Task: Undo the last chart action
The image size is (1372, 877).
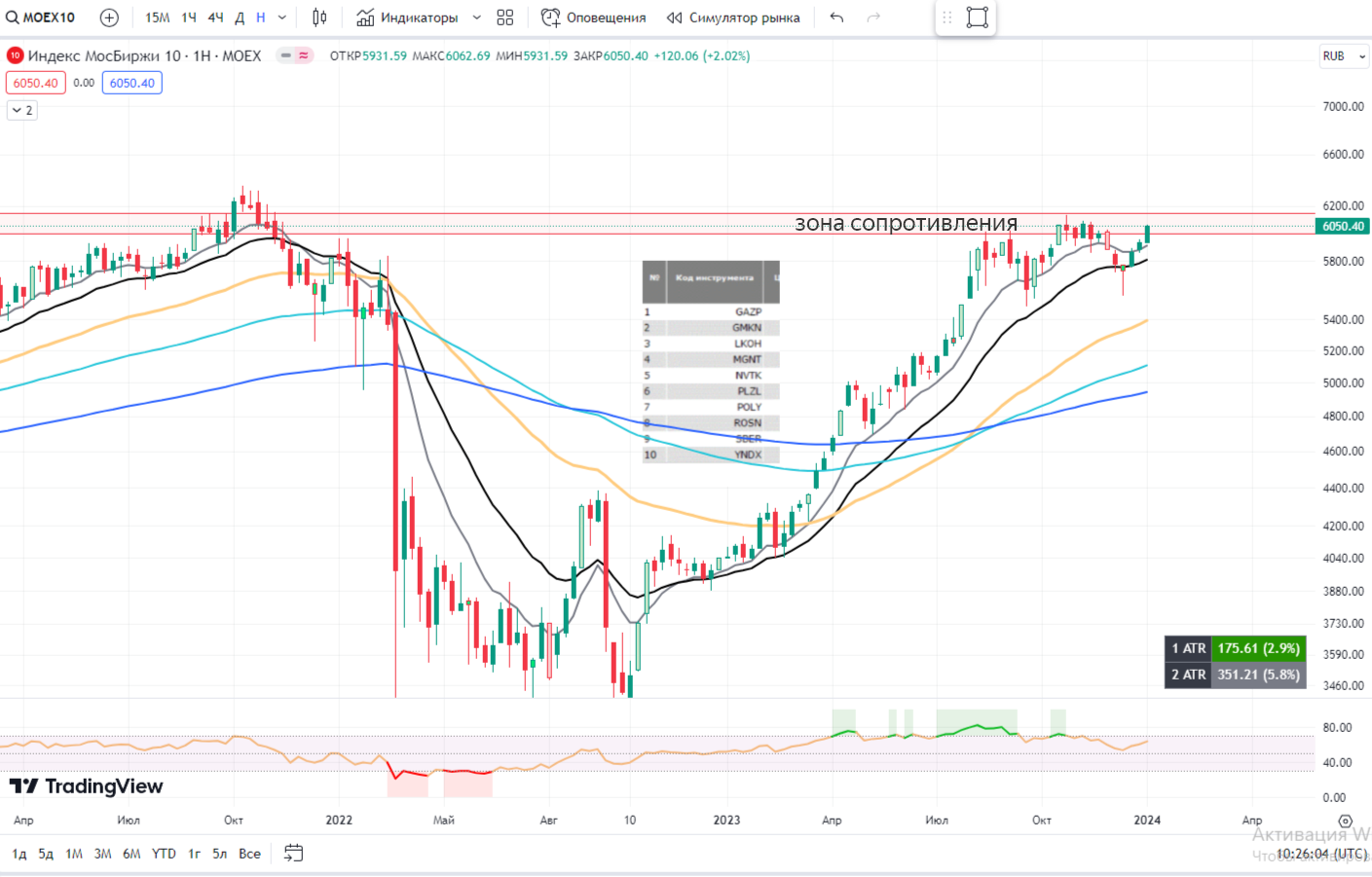Action: click(836, 18)
